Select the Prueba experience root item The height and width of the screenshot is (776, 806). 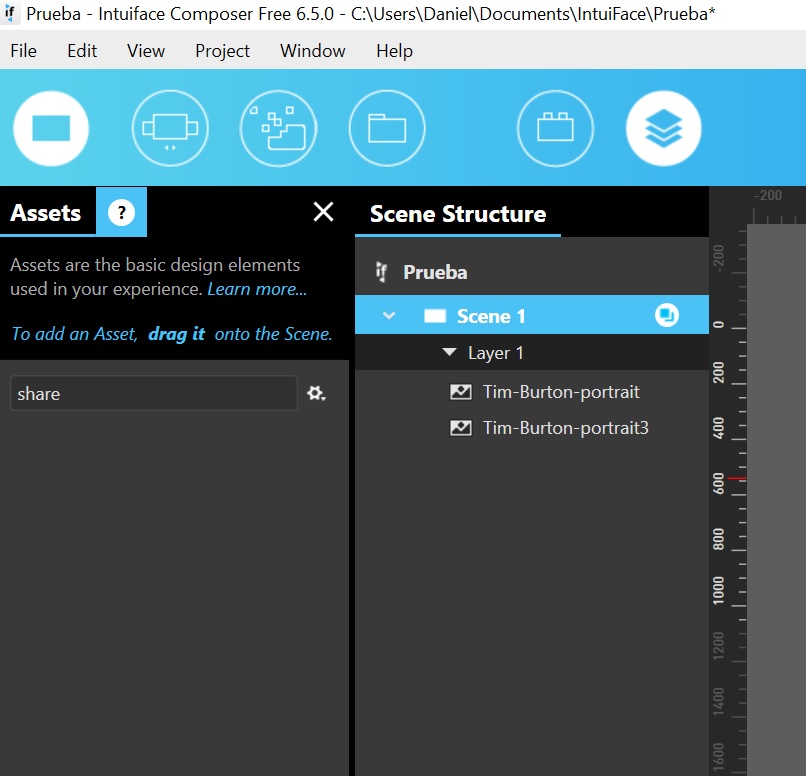coord(435,272)
